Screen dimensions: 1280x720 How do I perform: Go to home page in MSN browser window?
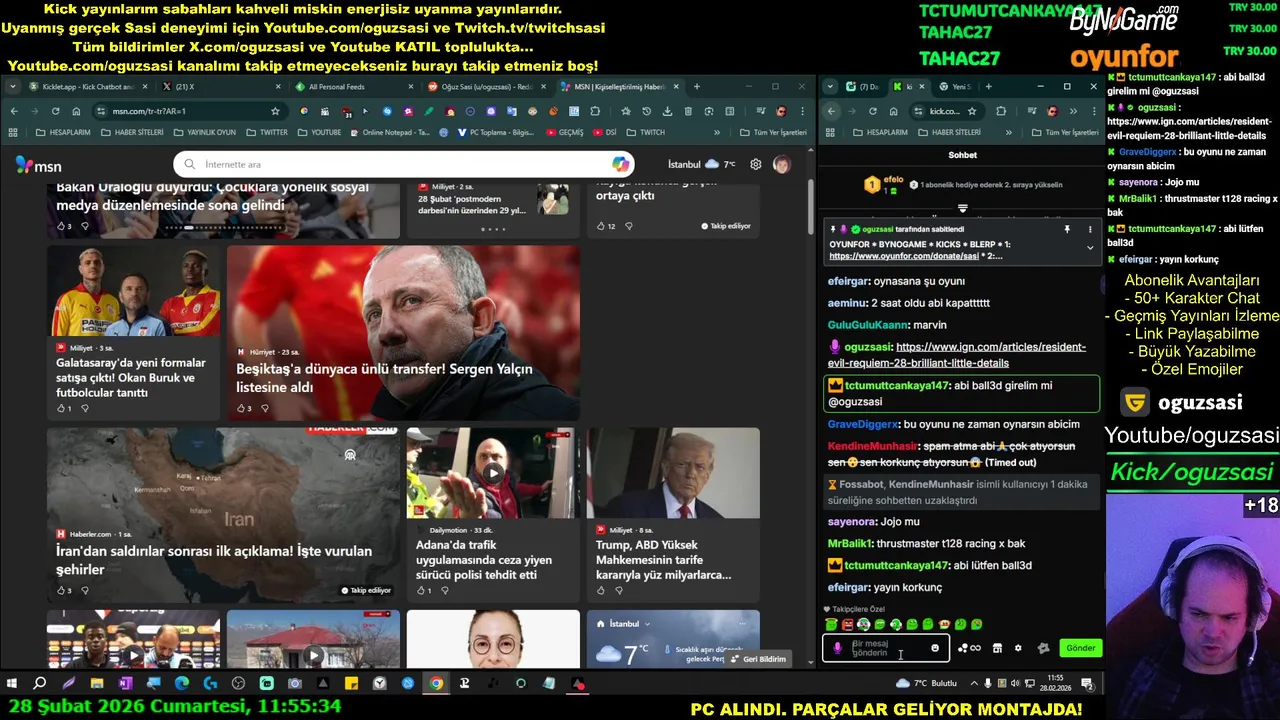[76, 111]
